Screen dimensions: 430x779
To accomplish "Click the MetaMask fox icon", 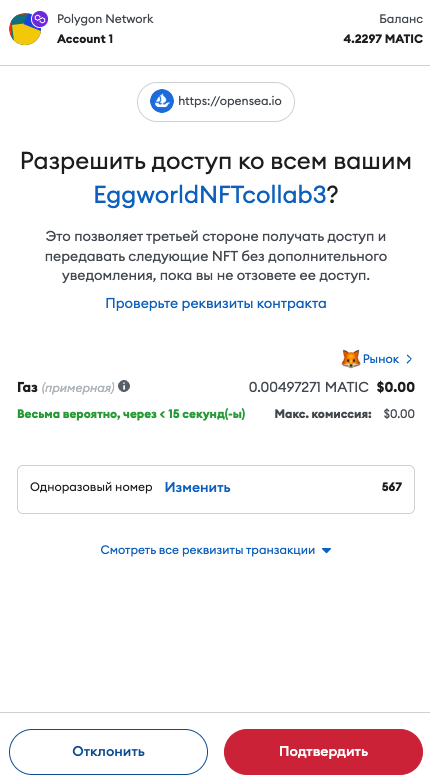I will pyautogui.click(x=351, y=359).
